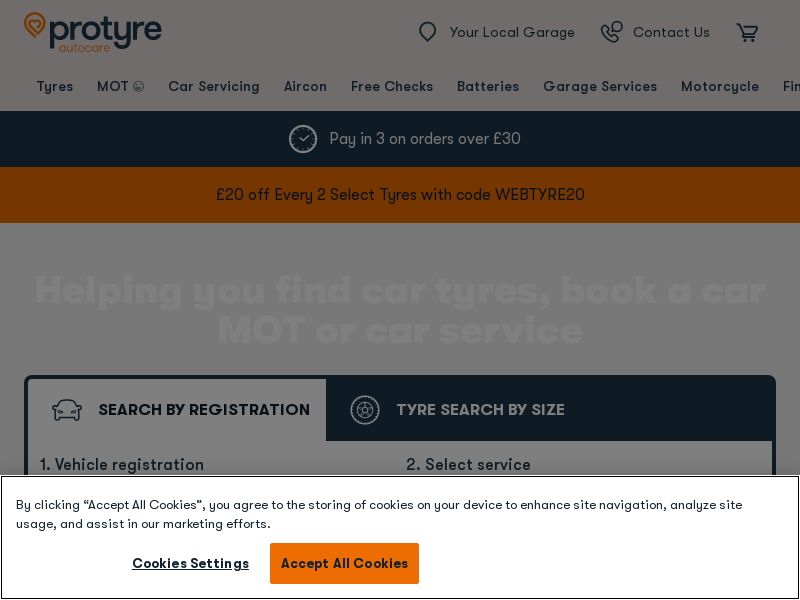Click the smiley icon next to MOT
Viewport: 800px width, 600px height.
tap(136, 86)
